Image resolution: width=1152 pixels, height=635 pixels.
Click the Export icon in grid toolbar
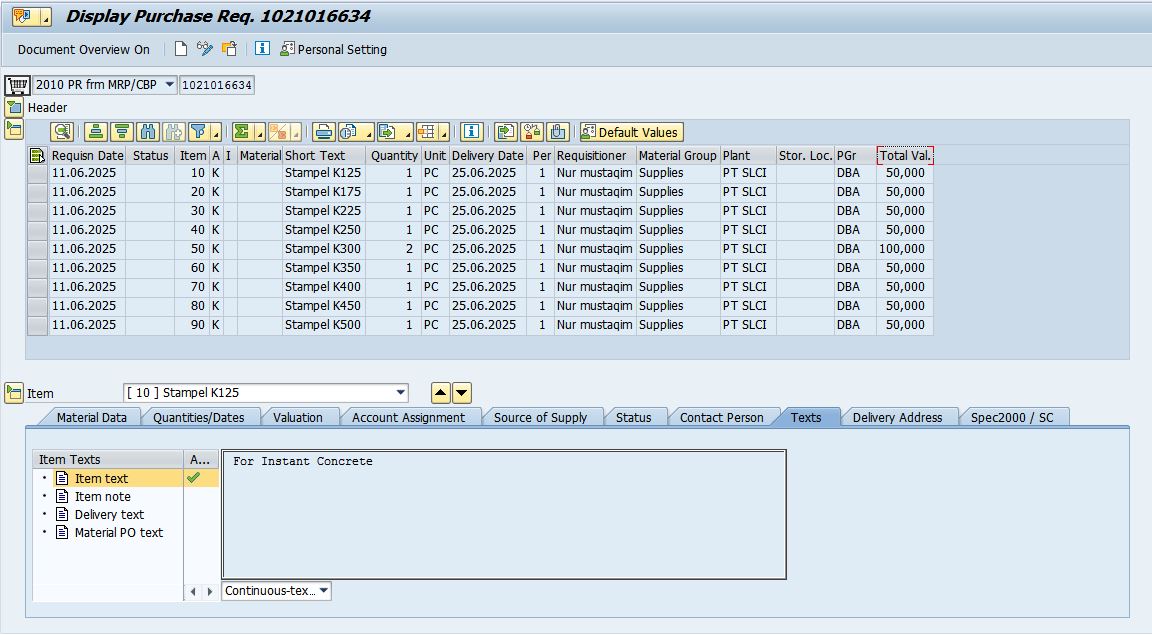coord(388,132)
